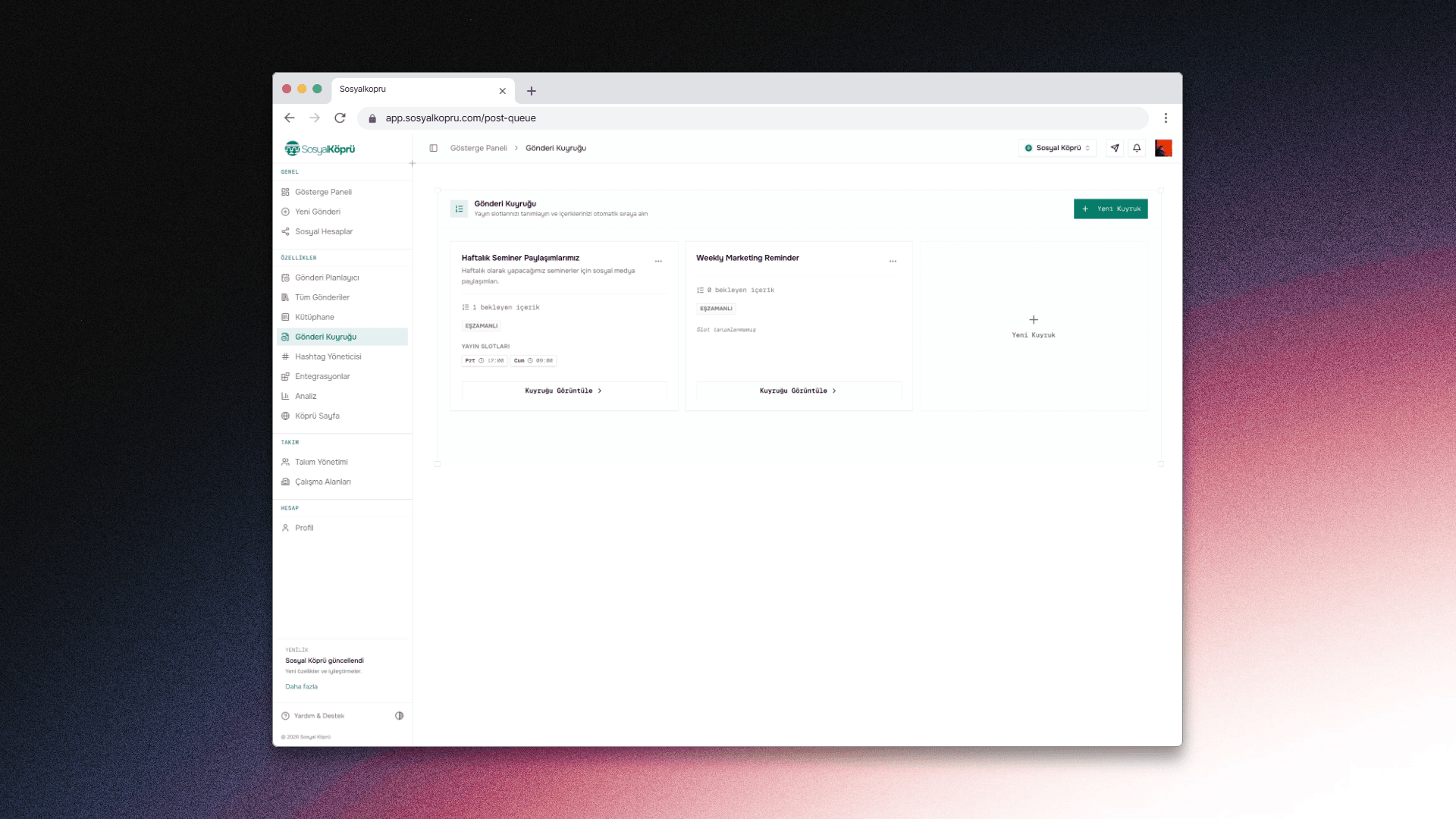This screenshot has height=819, width=1456.
Task: Reload the page with the refresh icon
Action: (x=340, y=118)
